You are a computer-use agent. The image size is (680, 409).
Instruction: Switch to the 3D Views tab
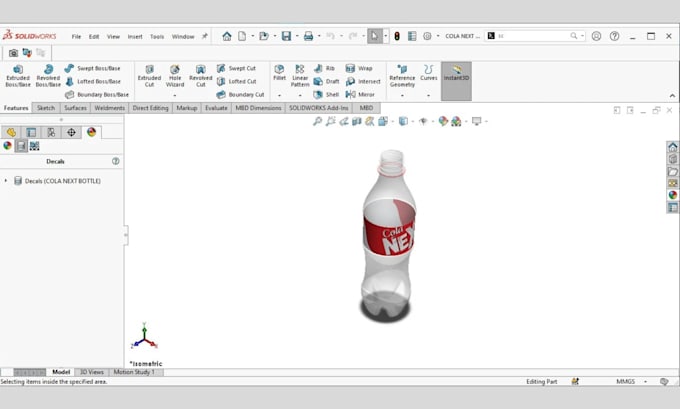92,372
